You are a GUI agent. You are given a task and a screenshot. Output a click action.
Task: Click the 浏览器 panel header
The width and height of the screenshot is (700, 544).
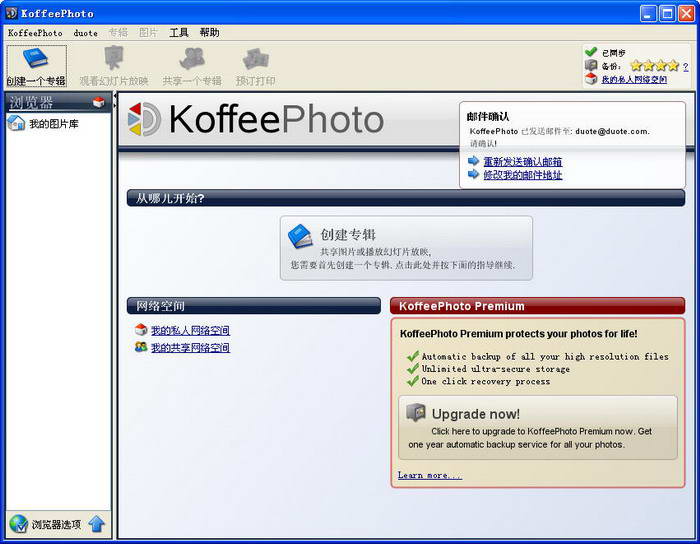coord(58,102)
